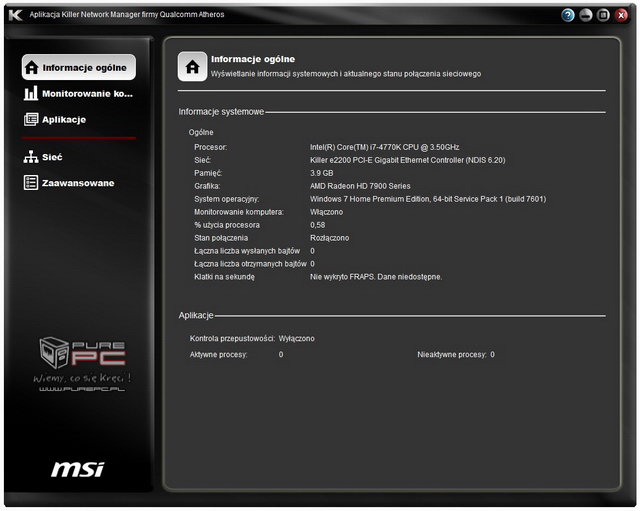Click the System operacyjny: label

tap(227, 199)
